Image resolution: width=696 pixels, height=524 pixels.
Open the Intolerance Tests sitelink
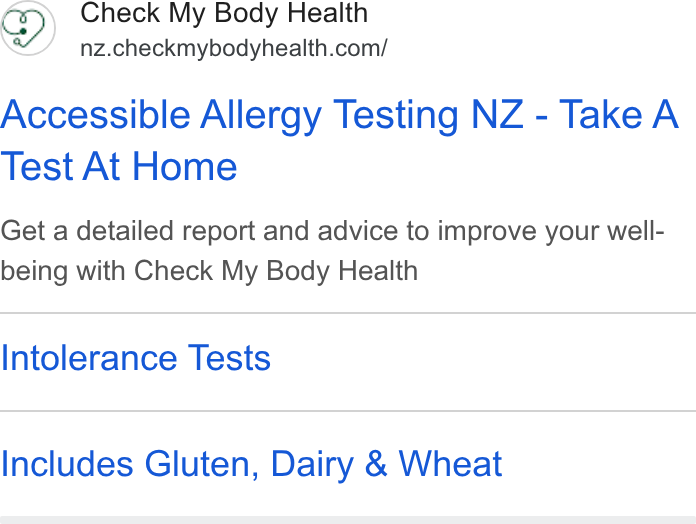[x=135, y=358]
